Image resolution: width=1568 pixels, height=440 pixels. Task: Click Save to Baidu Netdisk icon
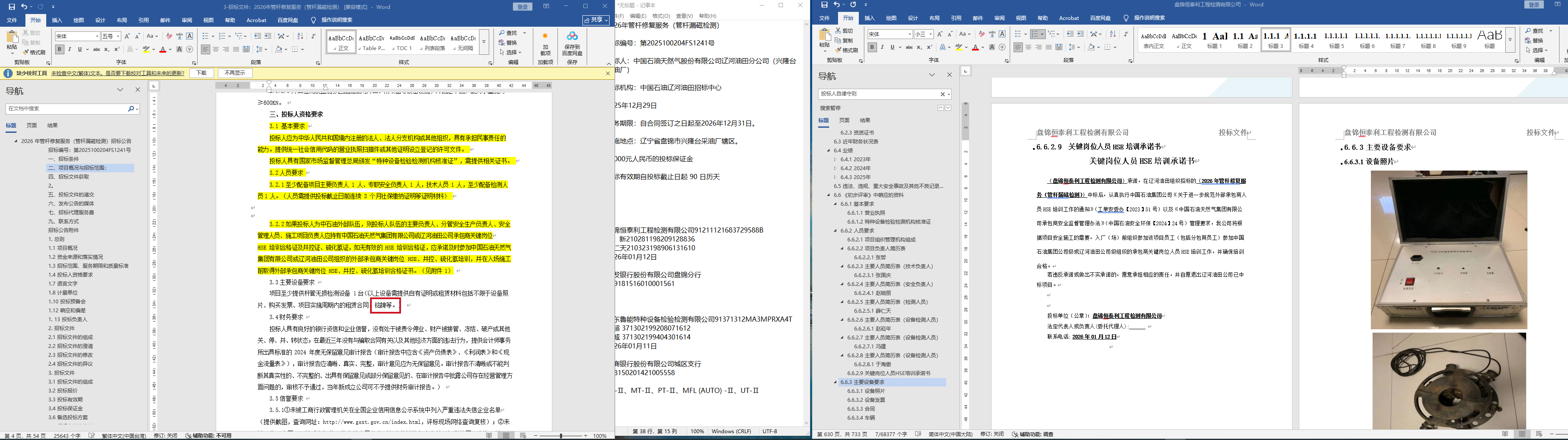tap(571, 45)
